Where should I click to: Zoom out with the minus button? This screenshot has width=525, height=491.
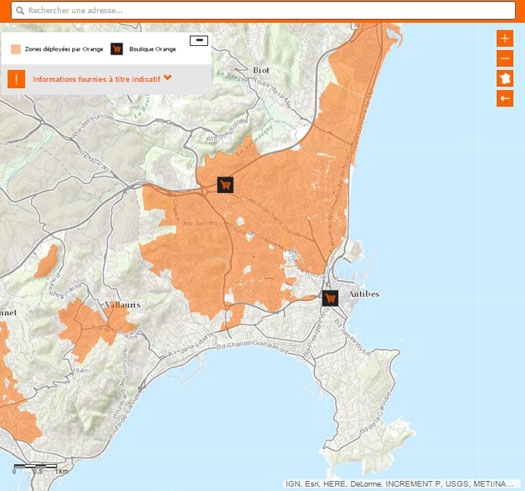pyautogui.click(x=505, y=59)
